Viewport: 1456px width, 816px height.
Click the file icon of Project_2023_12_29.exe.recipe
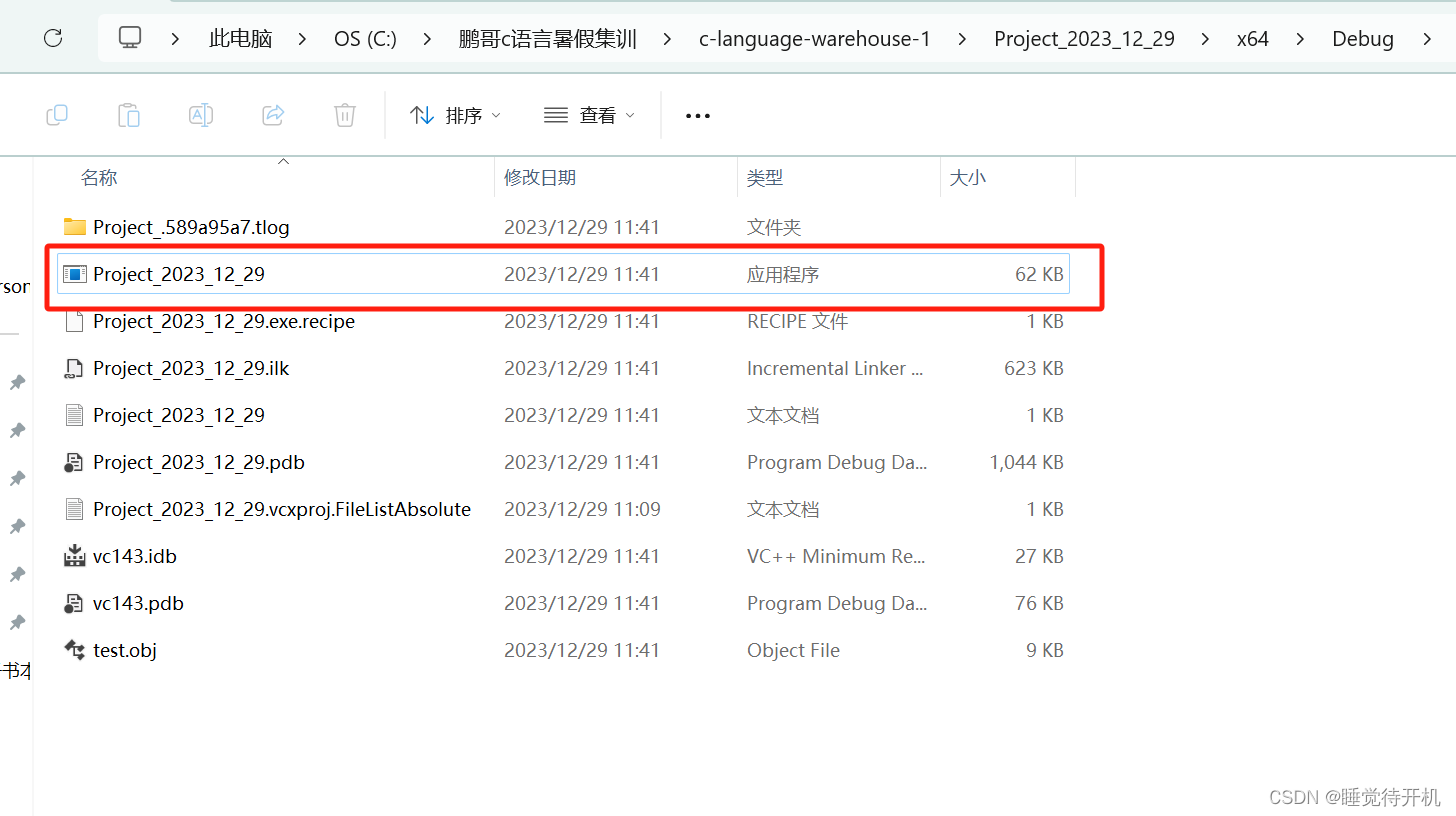tap(74, 321)
